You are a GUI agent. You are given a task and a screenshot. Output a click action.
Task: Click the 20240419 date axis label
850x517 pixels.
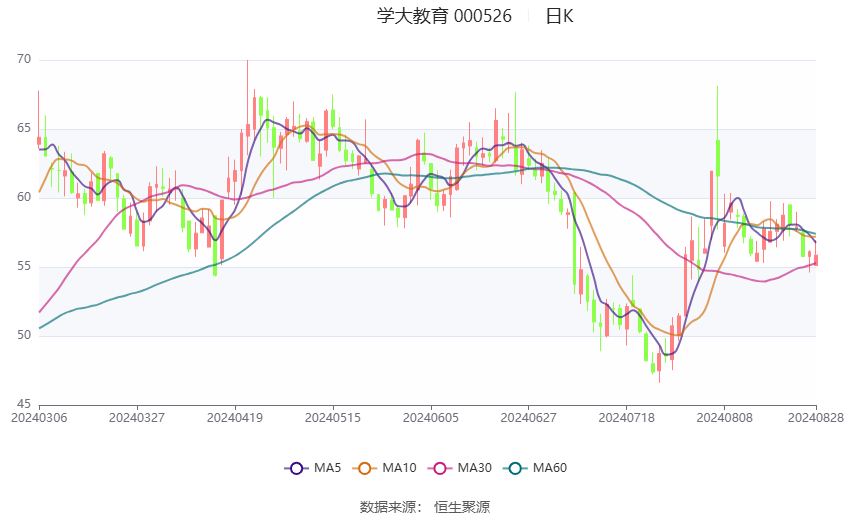(235, 418)
